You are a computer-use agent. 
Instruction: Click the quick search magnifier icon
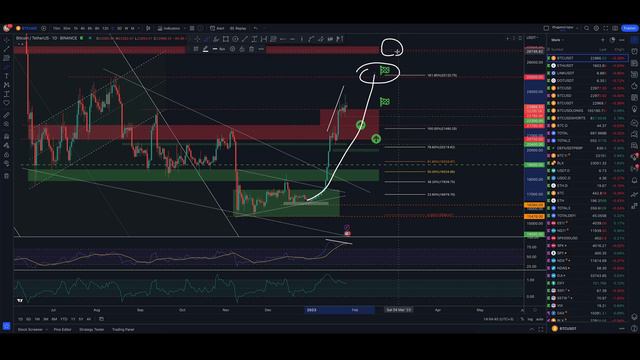pyautogui.click(x=587, y=28)
